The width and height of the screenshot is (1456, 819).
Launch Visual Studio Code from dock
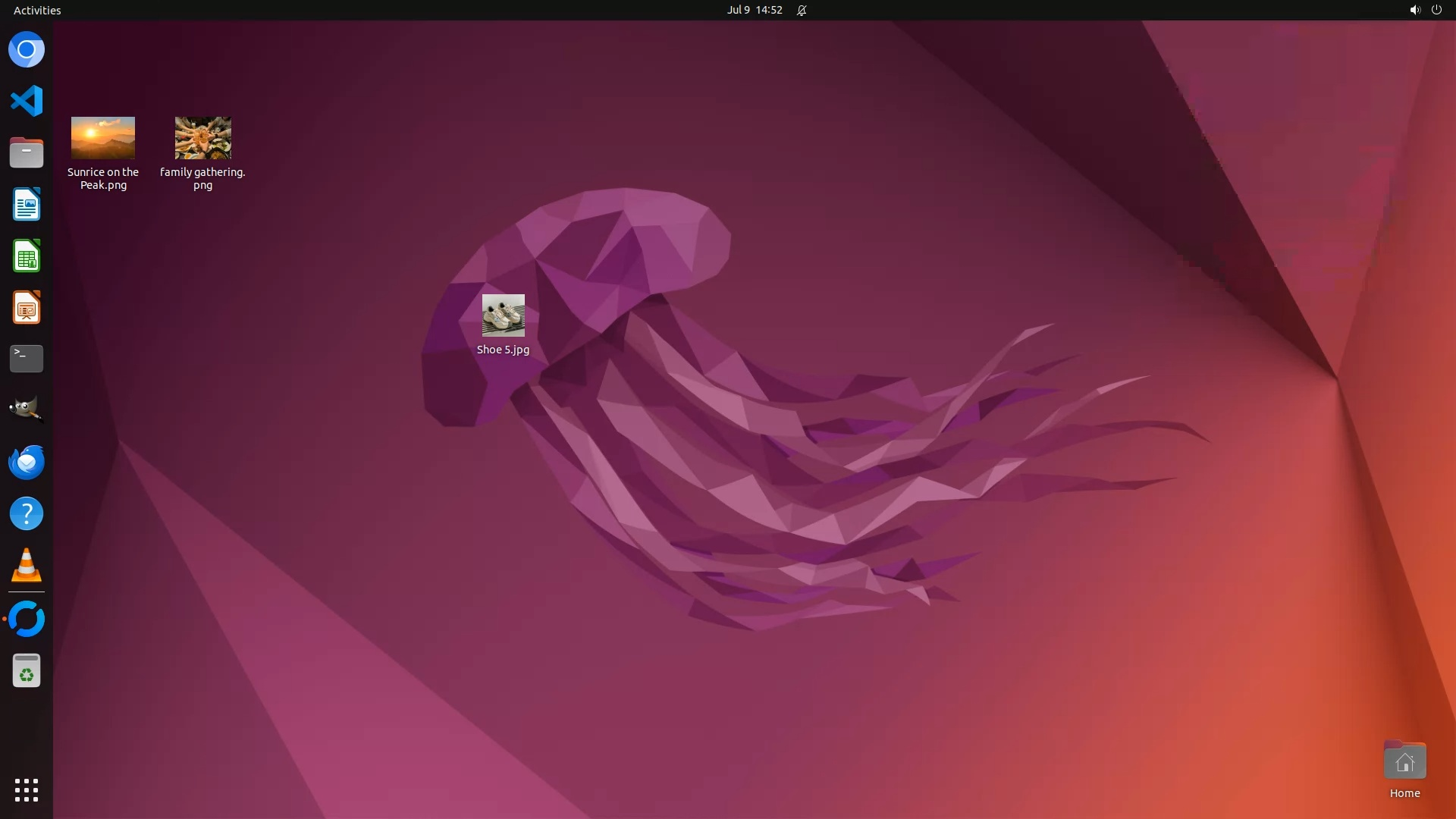27,101
